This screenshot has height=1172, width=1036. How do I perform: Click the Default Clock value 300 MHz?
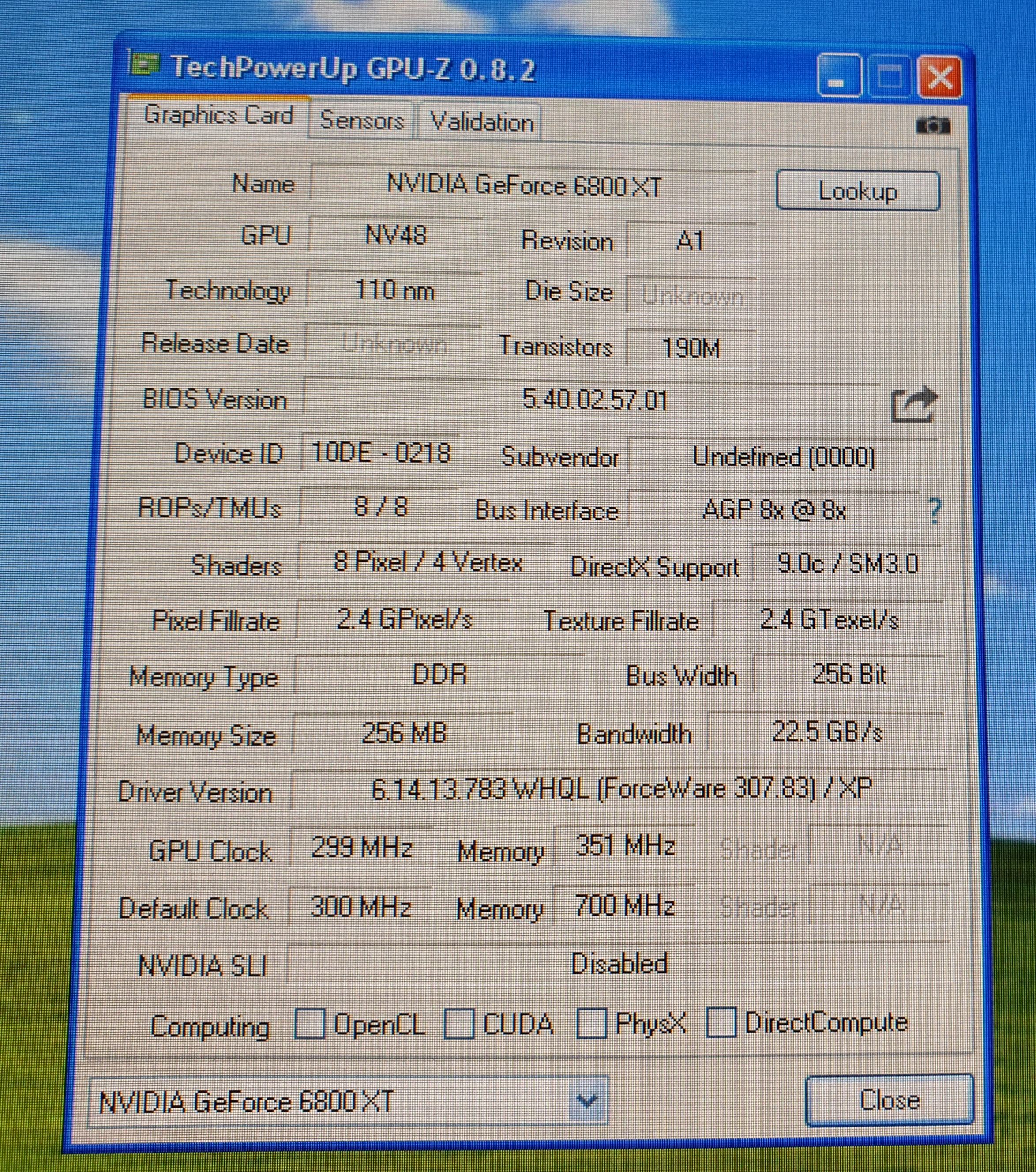tap(360, 907)
